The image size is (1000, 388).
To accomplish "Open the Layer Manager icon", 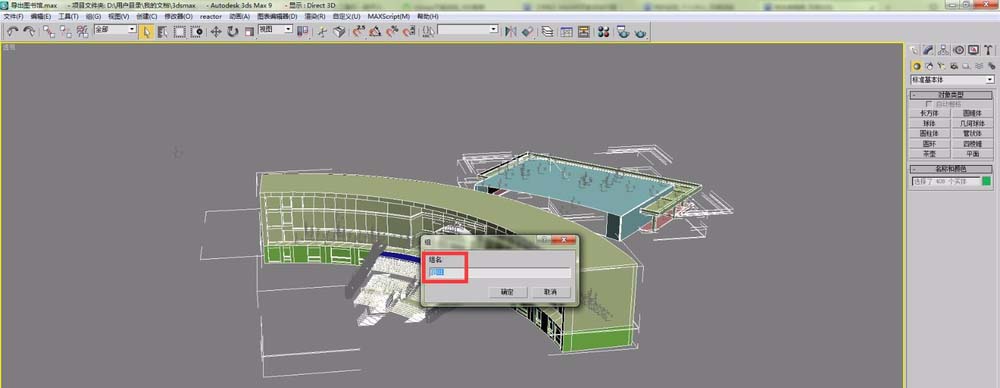I will pyautogui.click(x=547, y=31).
